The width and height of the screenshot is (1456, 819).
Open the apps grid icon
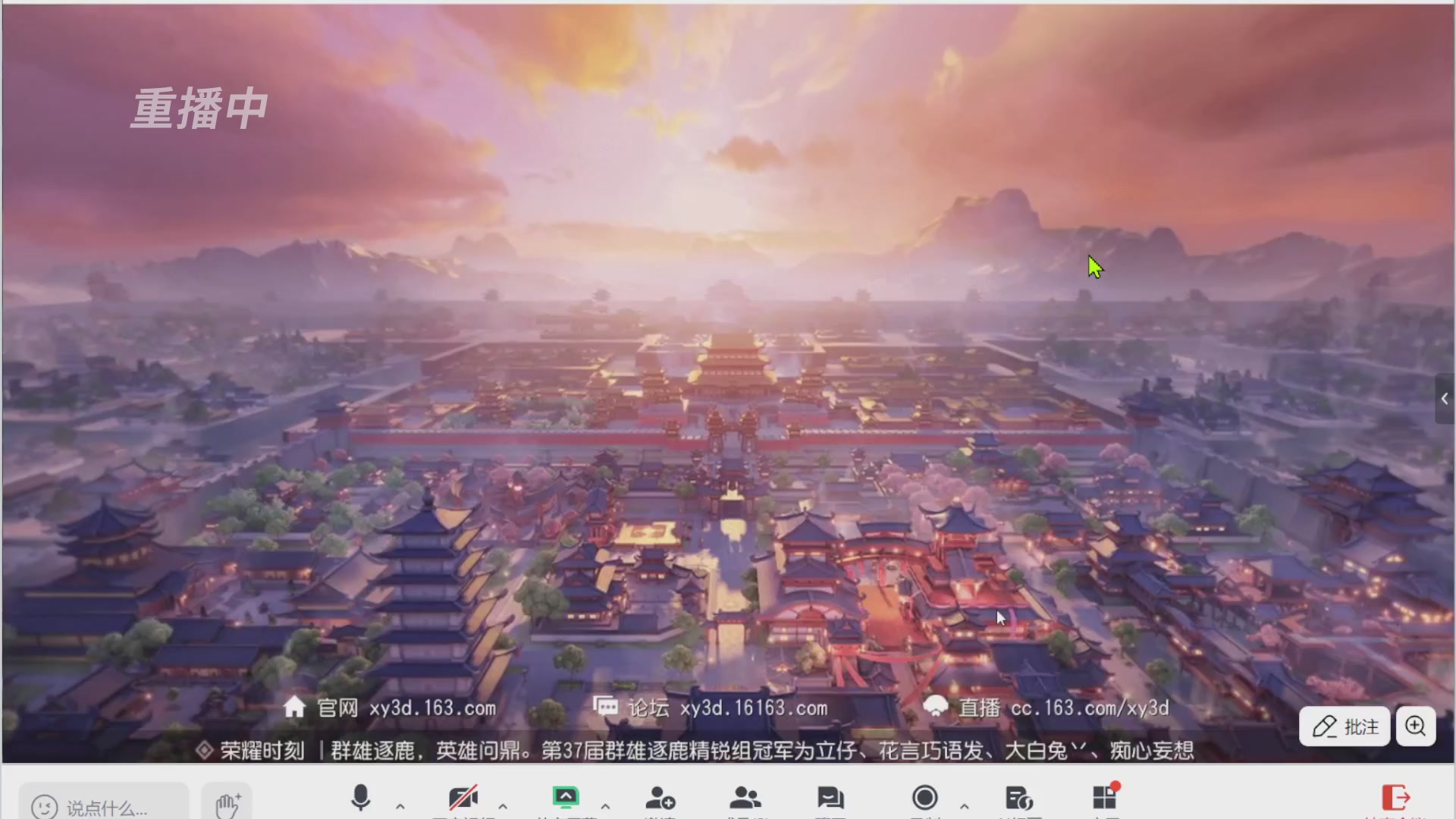pos(1105,798)
